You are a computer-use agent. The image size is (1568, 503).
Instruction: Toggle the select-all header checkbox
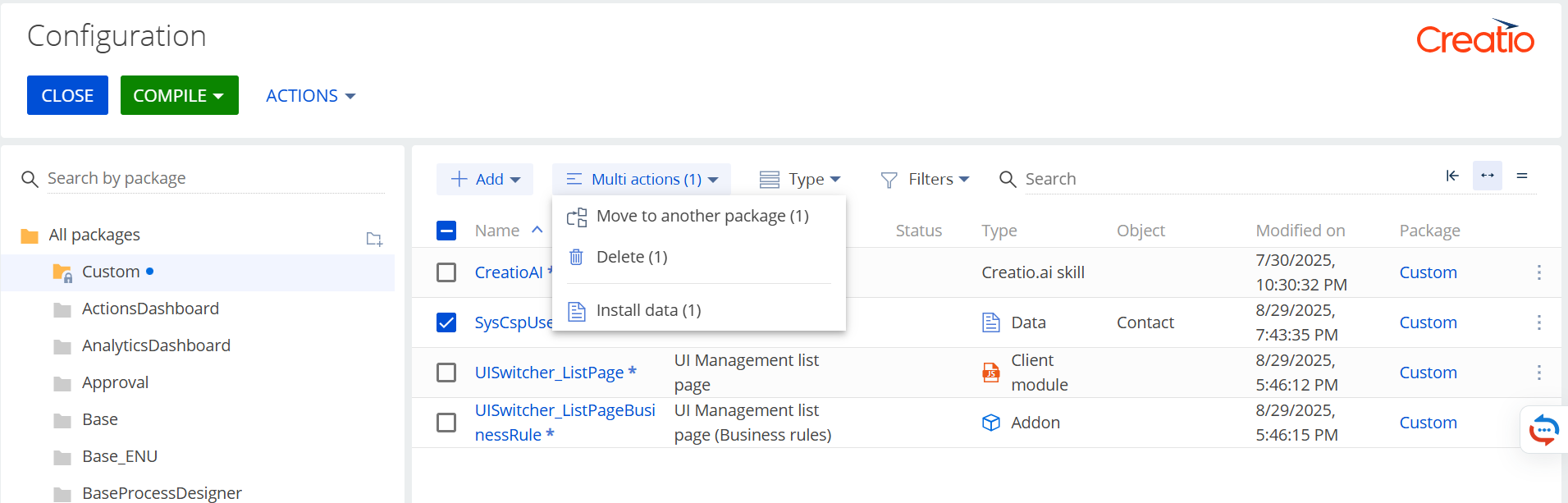pos(446,231)
